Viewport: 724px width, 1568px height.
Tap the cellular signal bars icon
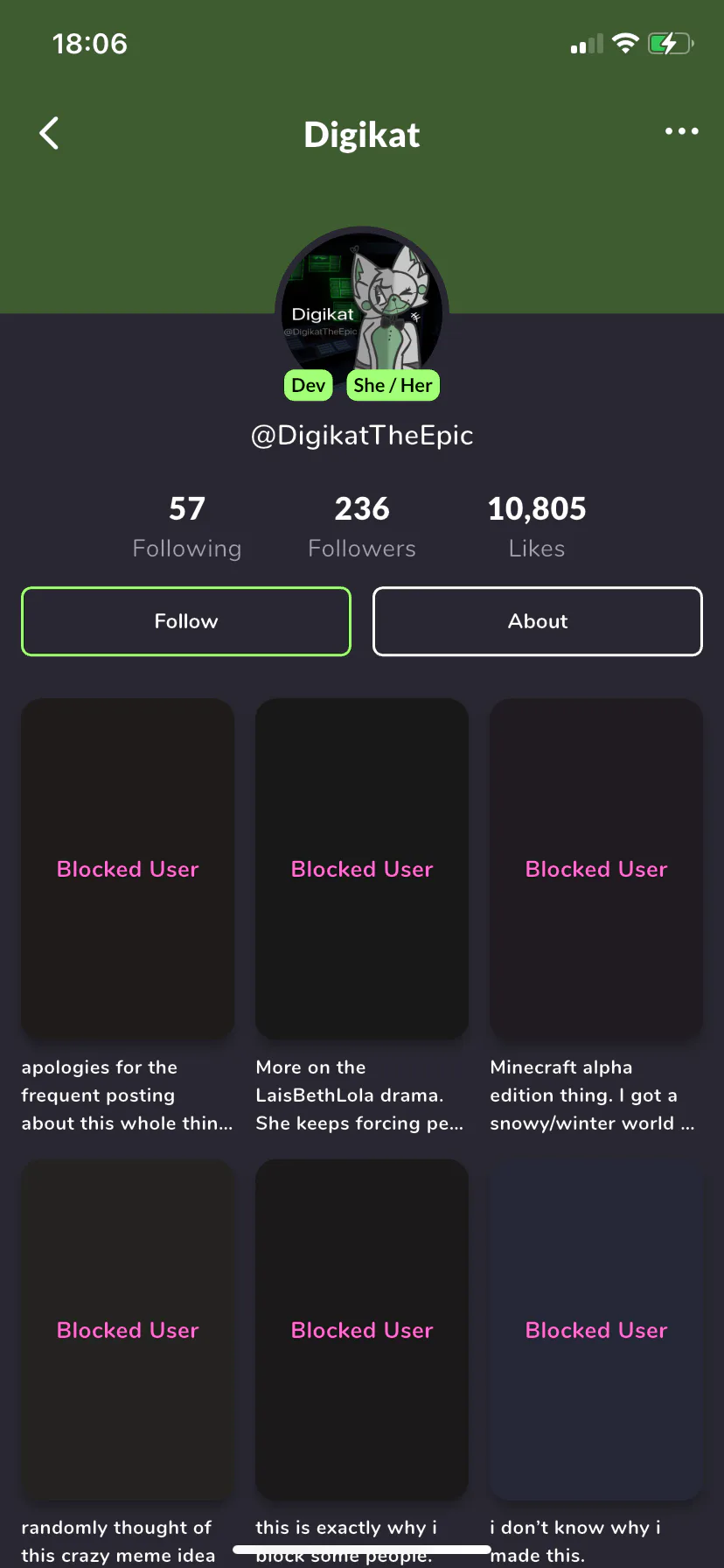tap(587, 44)
